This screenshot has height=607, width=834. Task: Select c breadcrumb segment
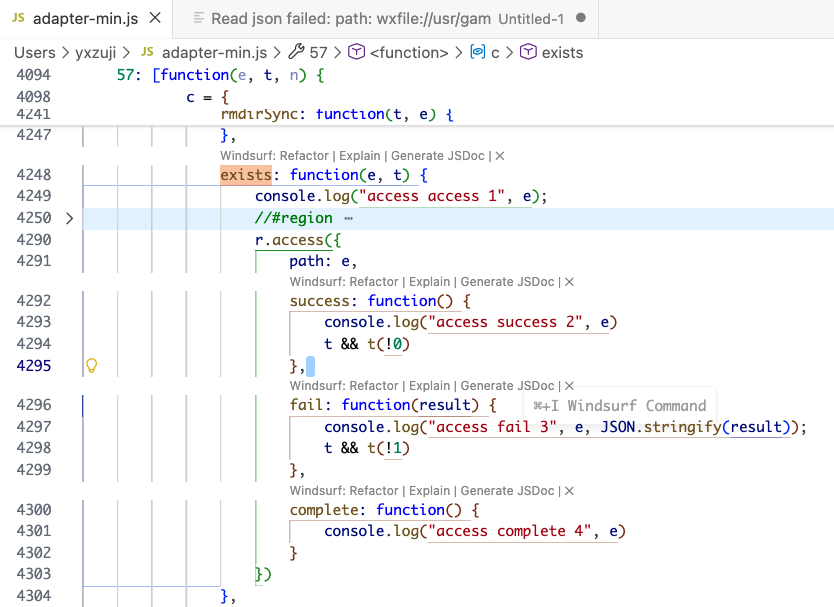pyautogui.click(x=495, y=53)
